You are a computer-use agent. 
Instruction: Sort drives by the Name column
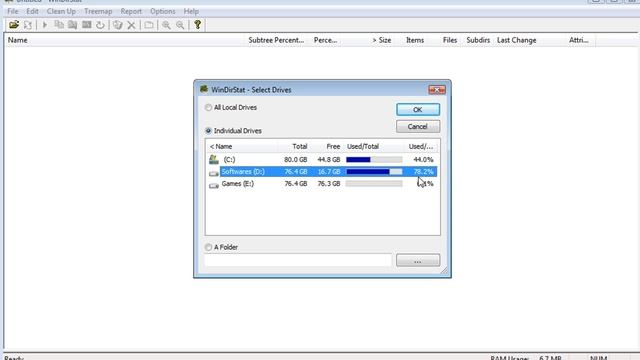pos(243,146)
